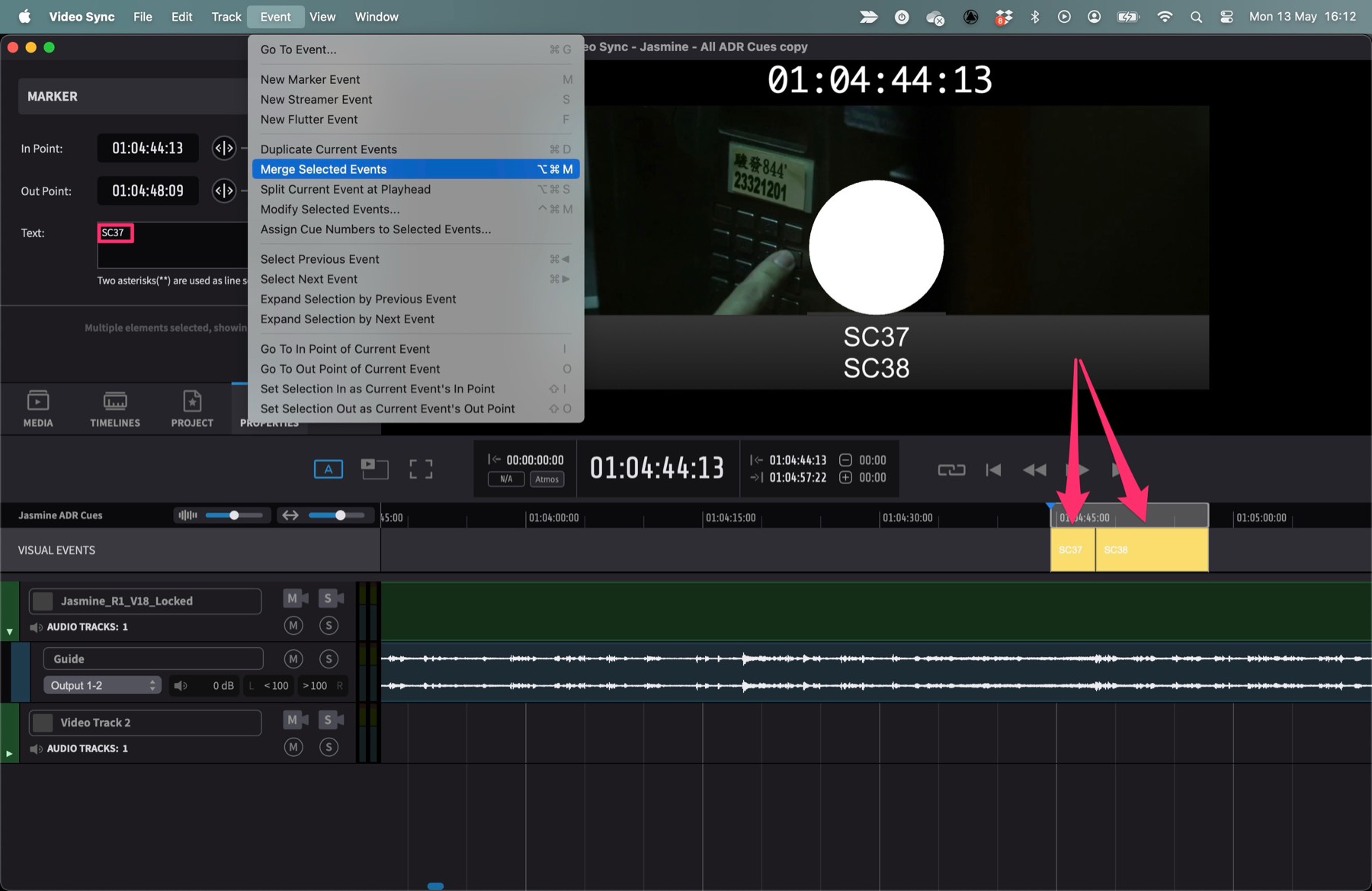Viewport: 1372px width, 891px height.
Task: Click the Out Point capture timecode button
Action: click(x=223, y=191)
